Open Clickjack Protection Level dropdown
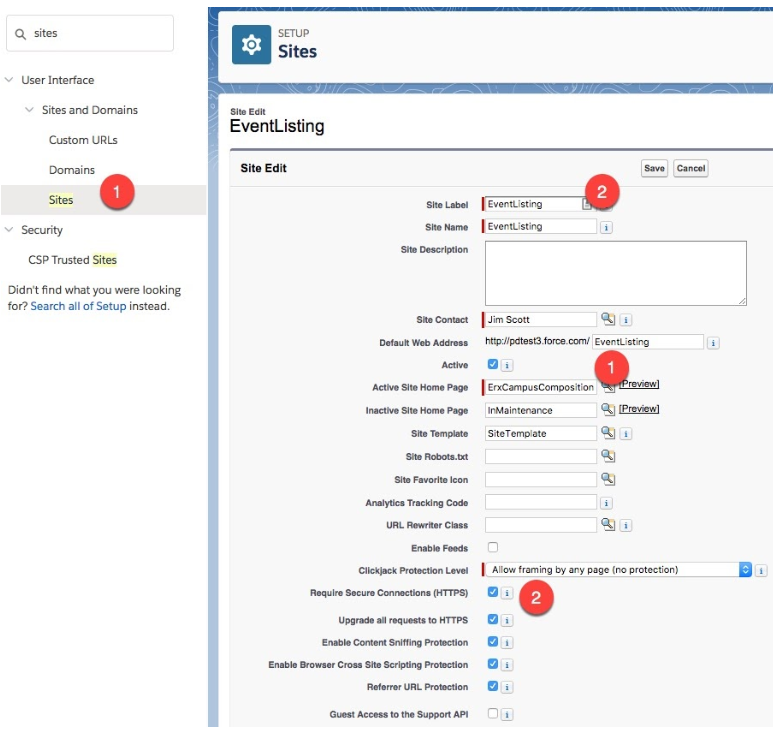This screenshot has width=781, height=734. pyautogui.click(x=618, y=570)
